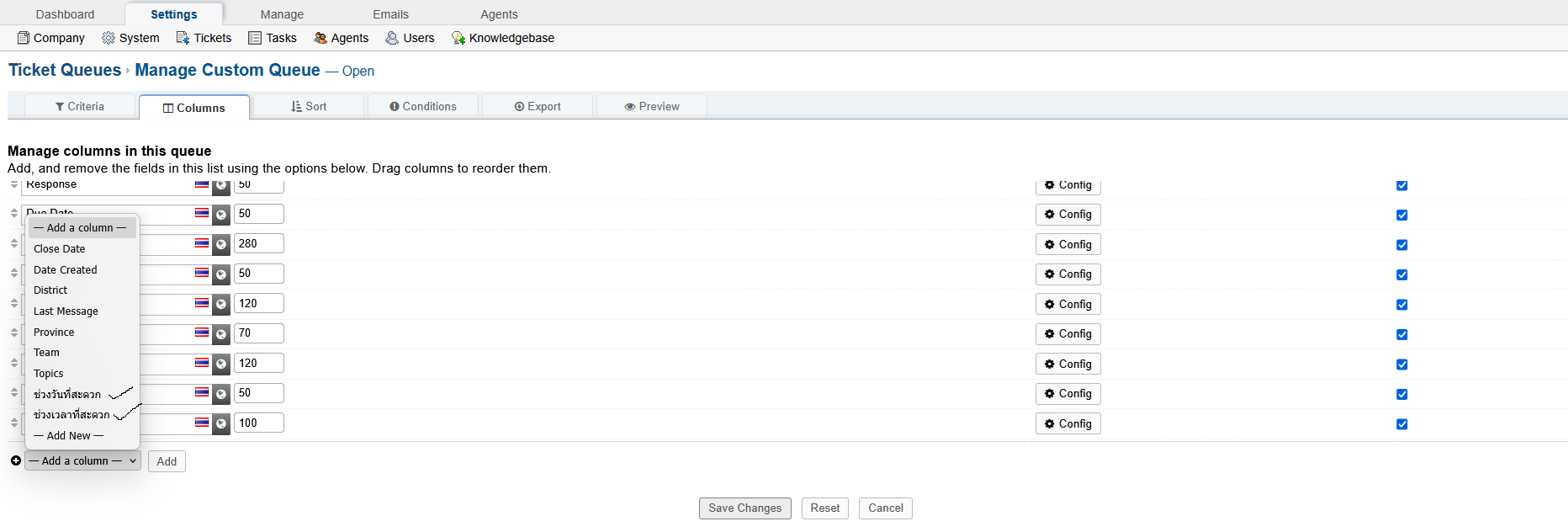
Task: Switch to the Criteria tab
Action: coord(80,107)
